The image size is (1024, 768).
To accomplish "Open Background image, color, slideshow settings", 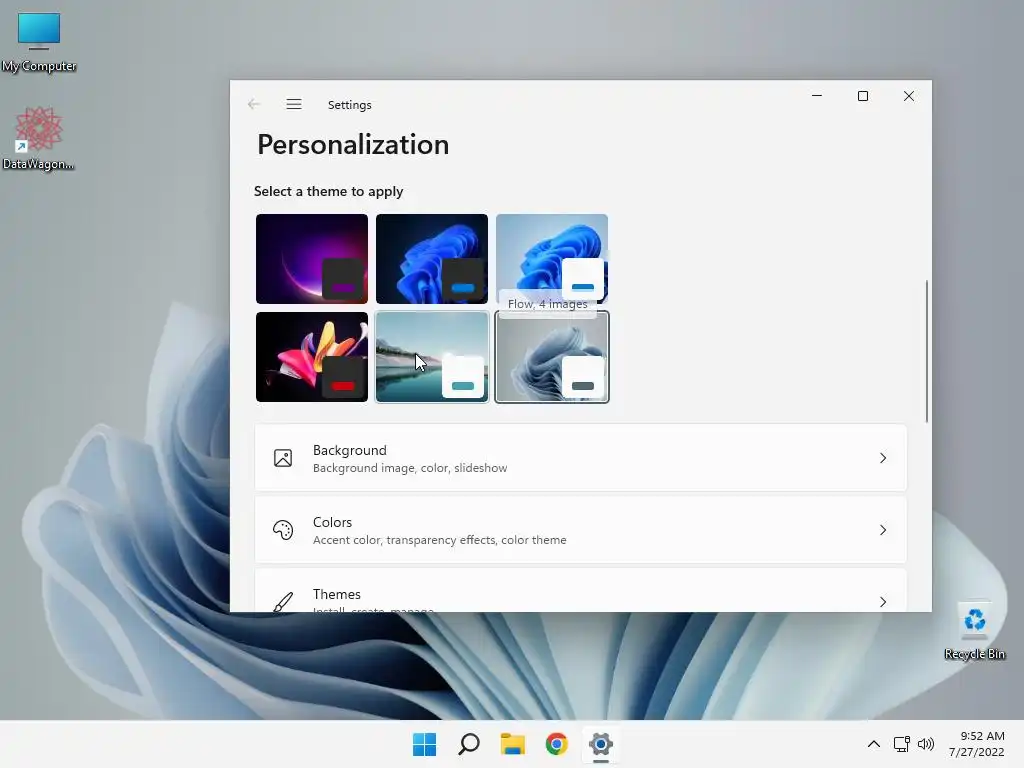I will coord(581,458).
